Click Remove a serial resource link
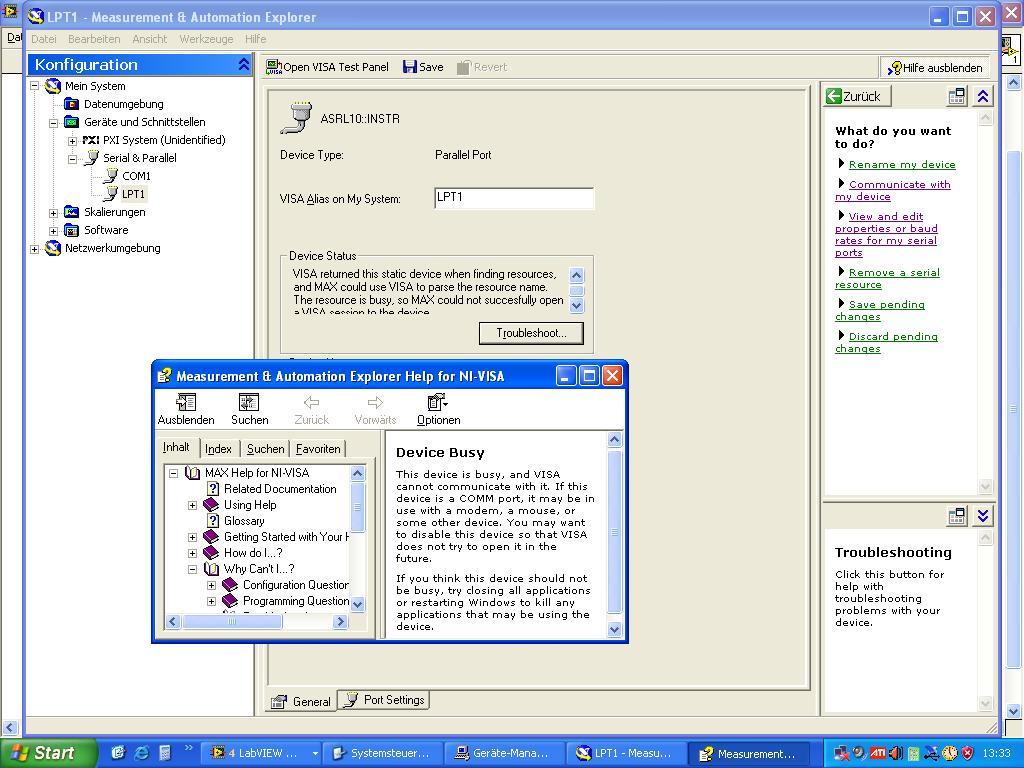The height and width of the screenshot is (768, 1024). (x=887, y=278)
